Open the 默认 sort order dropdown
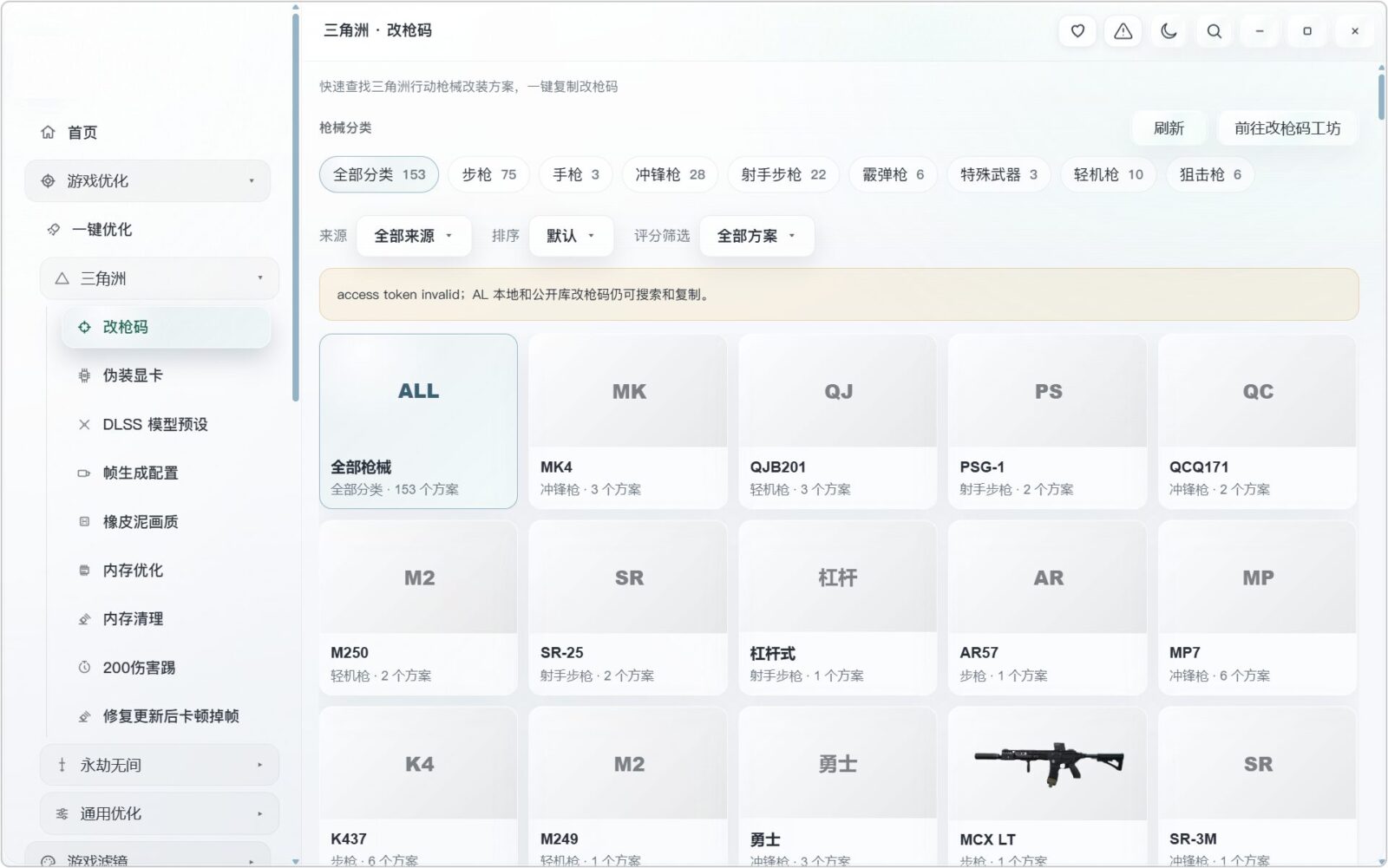 [x=571, y=236]
